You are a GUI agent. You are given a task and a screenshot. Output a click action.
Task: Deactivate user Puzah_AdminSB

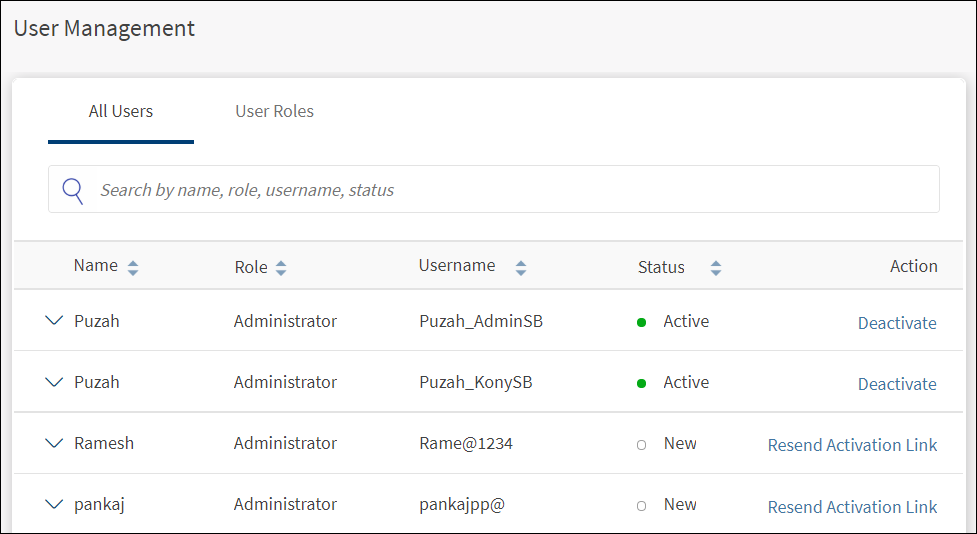coord(897,323)
